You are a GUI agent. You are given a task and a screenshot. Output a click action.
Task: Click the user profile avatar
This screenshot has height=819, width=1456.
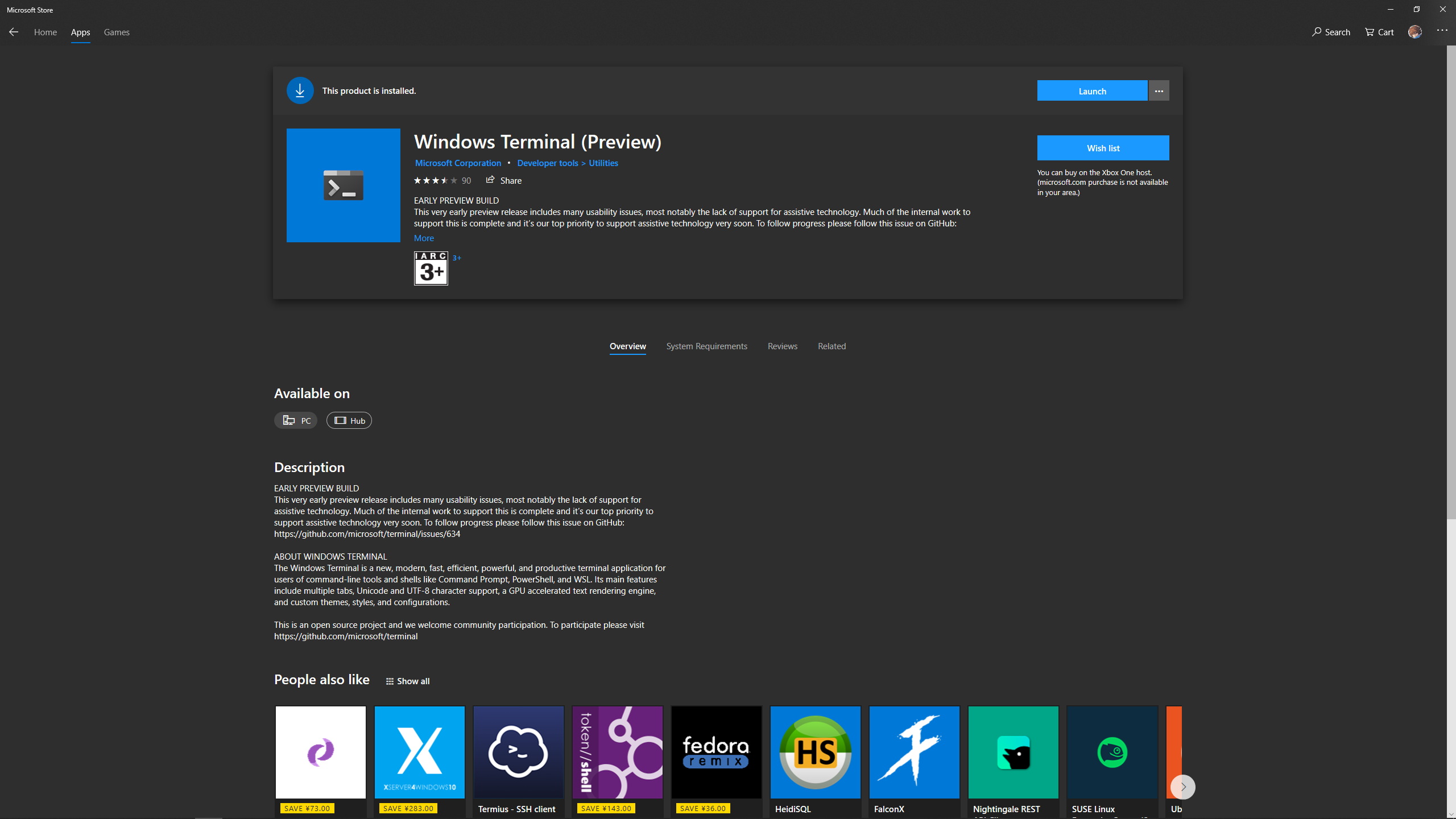pyautogui.click(x=1414, y=32)
